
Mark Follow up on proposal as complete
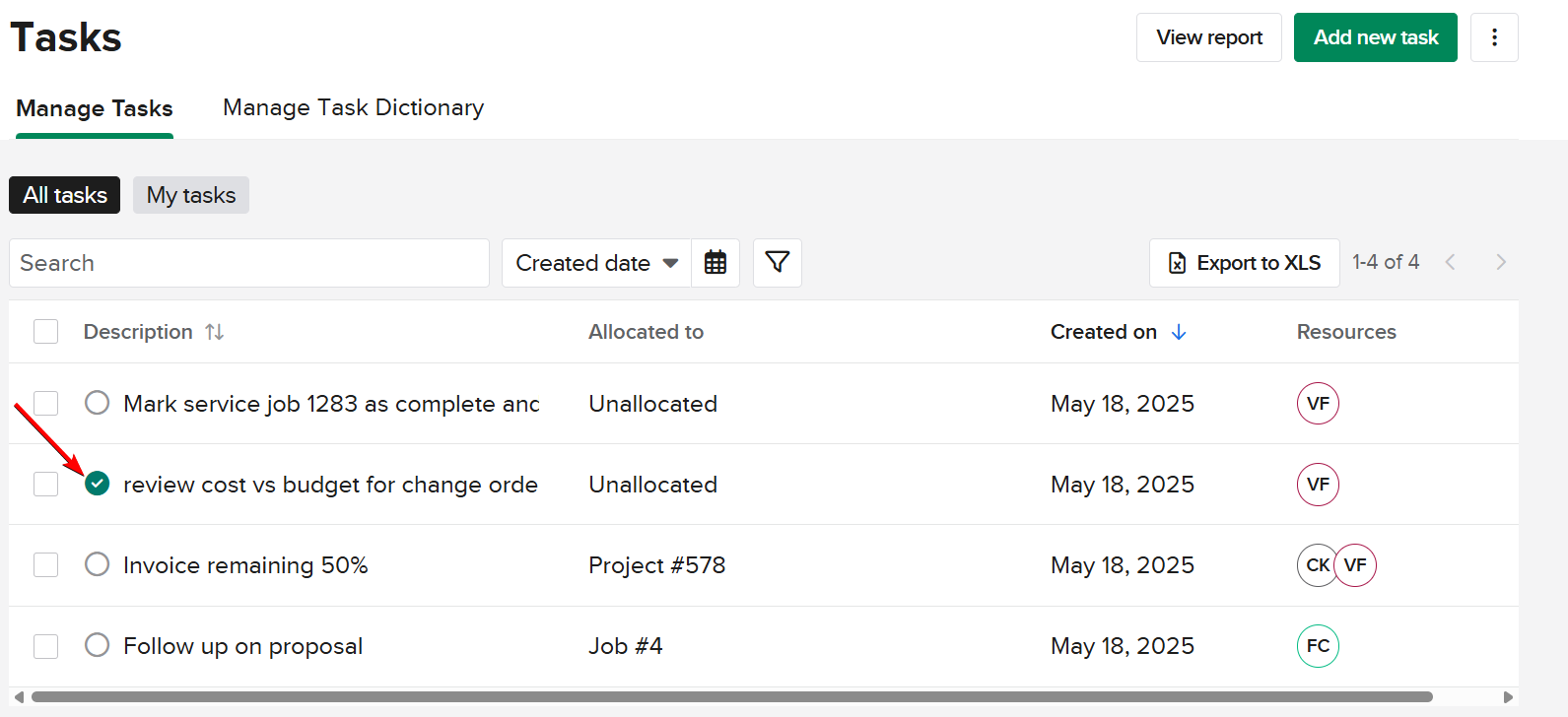click(97, 646)
